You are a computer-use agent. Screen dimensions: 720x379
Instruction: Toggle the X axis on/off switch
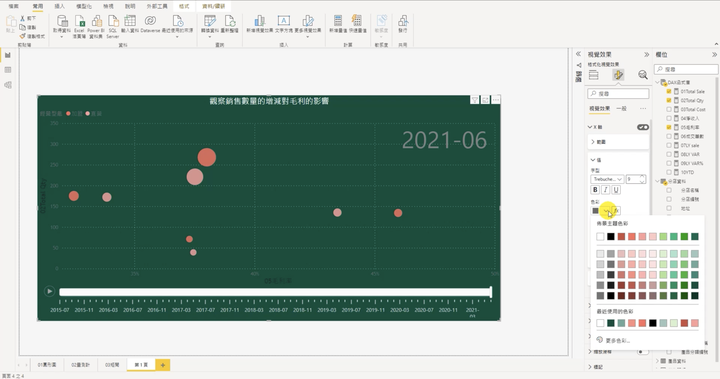(x=643, y=127)
